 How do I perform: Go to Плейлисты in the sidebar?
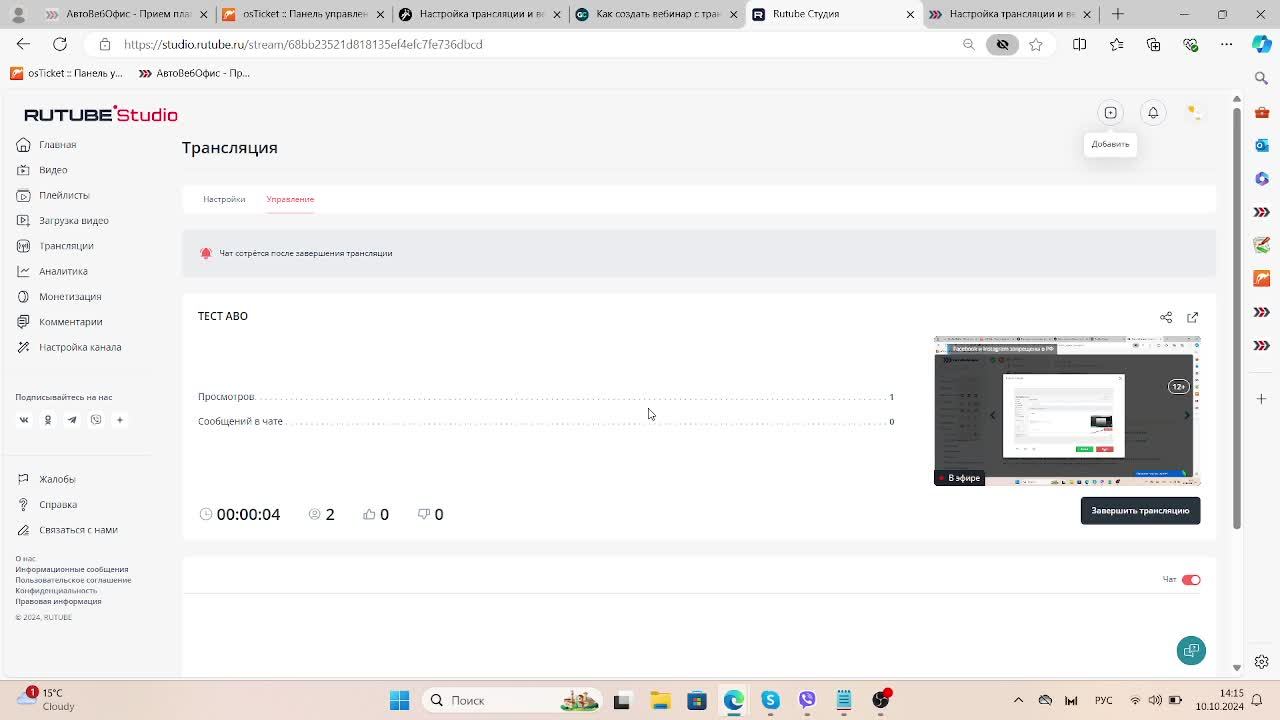point(53,195)
